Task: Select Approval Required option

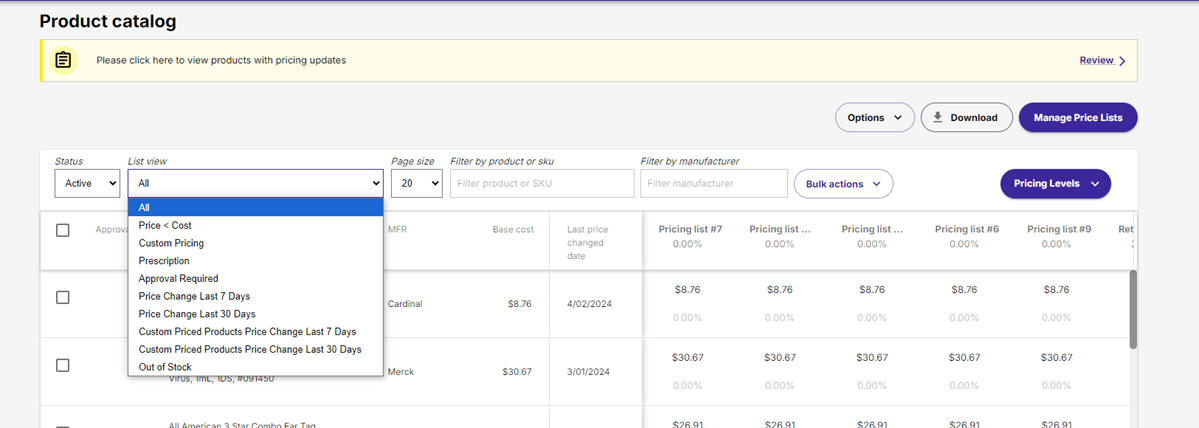Action: pyautogui.click(x=255, y=278)
